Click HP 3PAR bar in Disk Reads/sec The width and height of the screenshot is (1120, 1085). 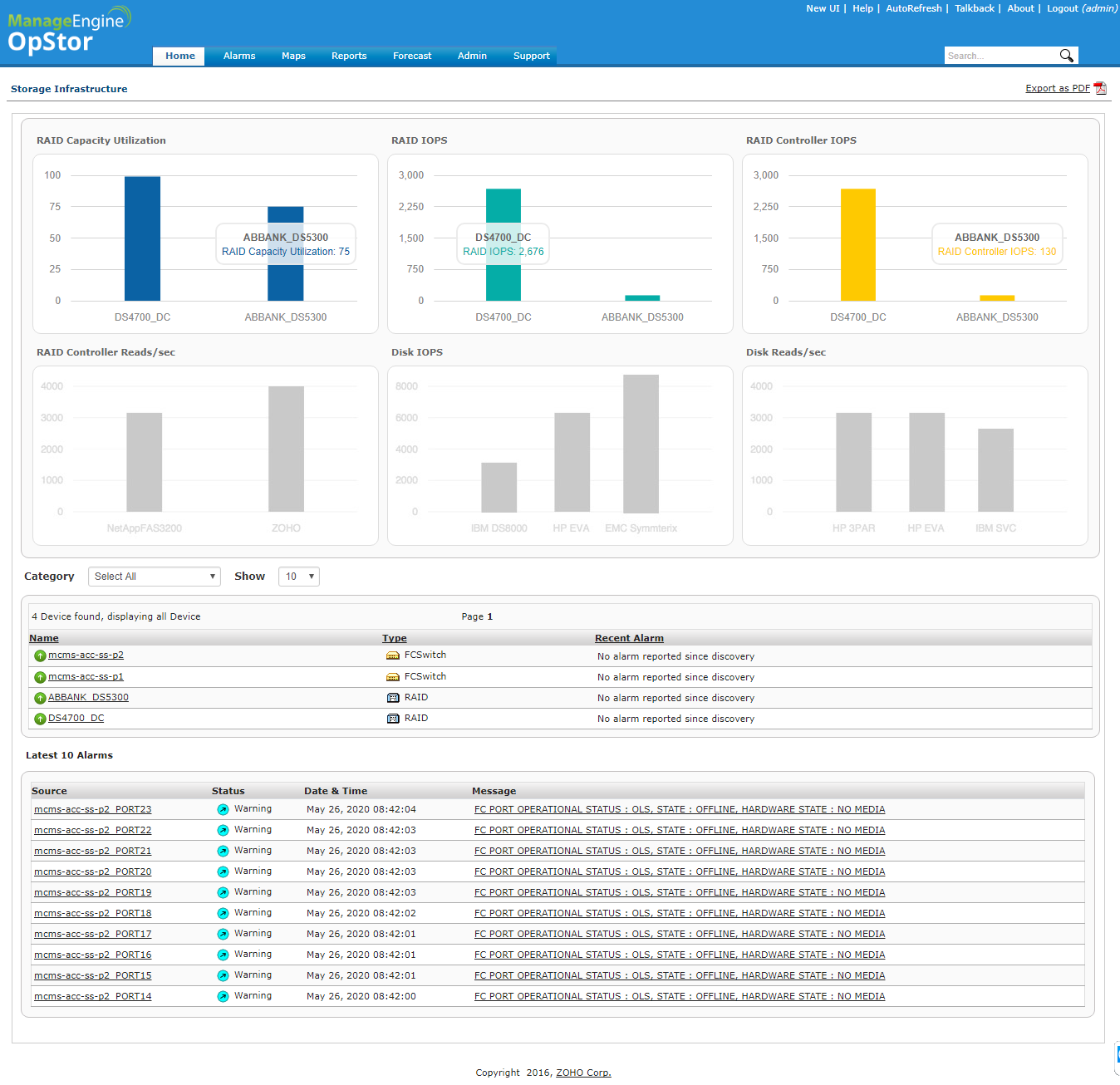coord(853,462)
